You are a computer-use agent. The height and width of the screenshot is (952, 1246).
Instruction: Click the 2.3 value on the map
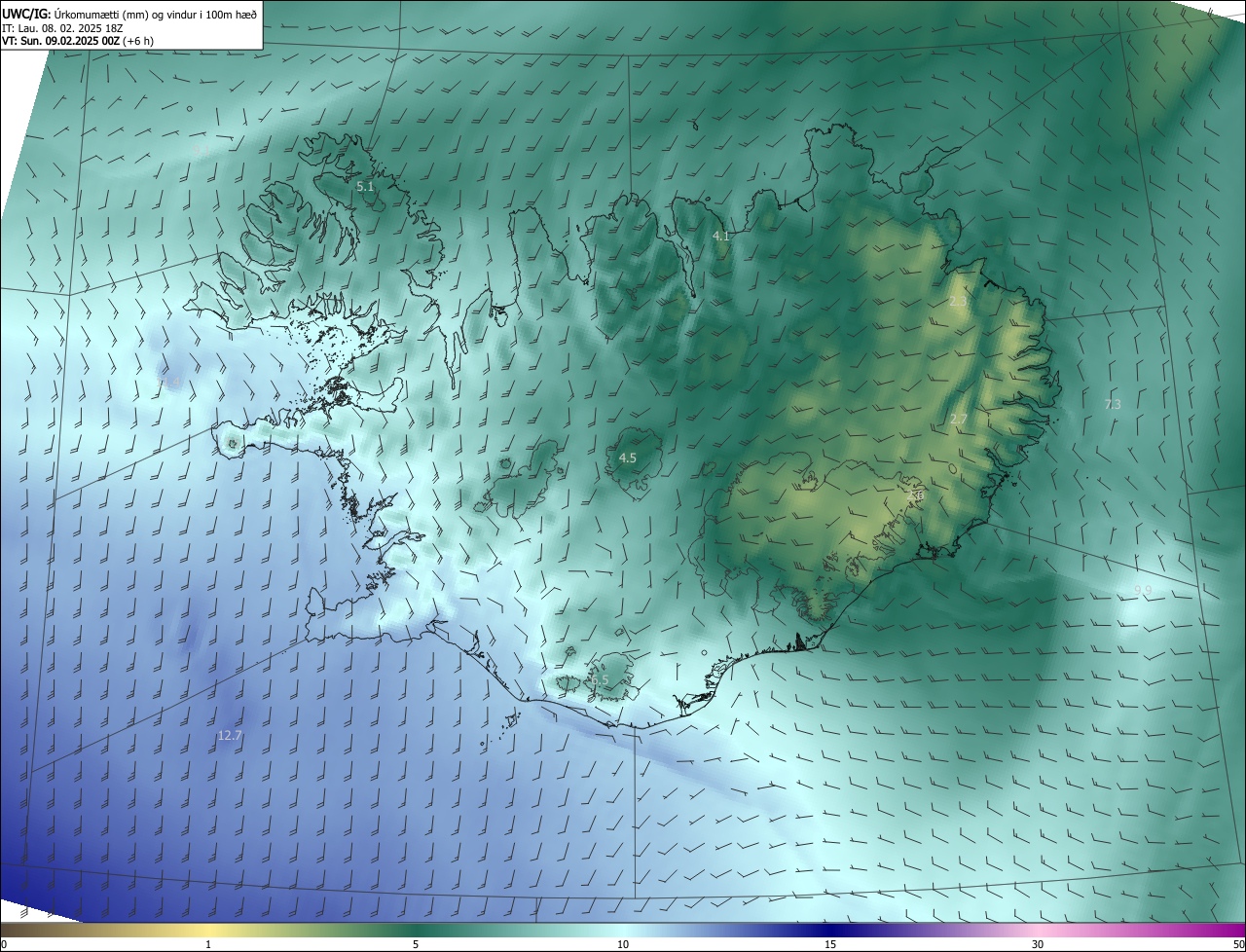(958, 302)
